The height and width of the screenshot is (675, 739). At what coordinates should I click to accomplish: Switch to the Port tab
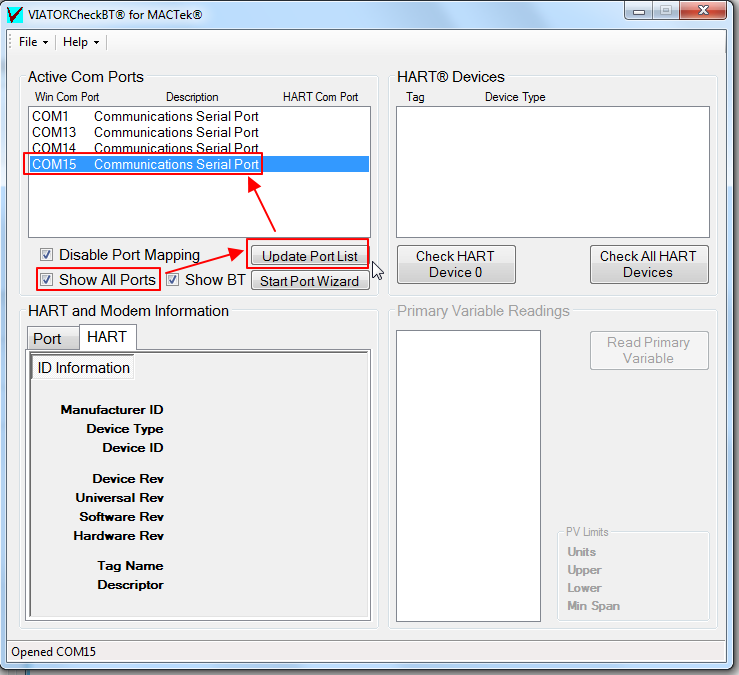pyautogui.click(x=52, y=338)
